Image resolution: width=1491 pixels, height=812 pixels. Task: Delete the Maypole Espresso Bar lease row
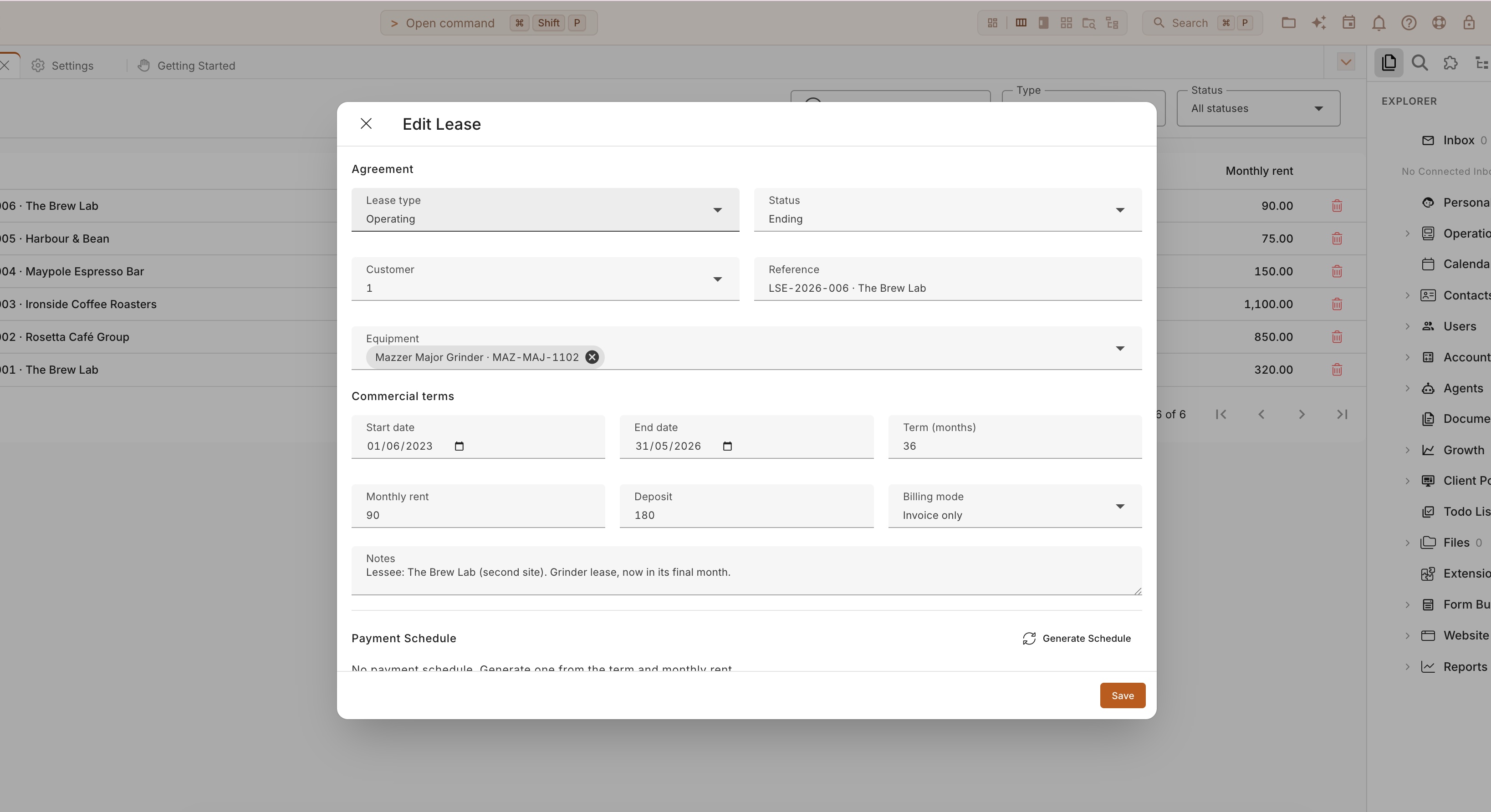(1337, 271)
